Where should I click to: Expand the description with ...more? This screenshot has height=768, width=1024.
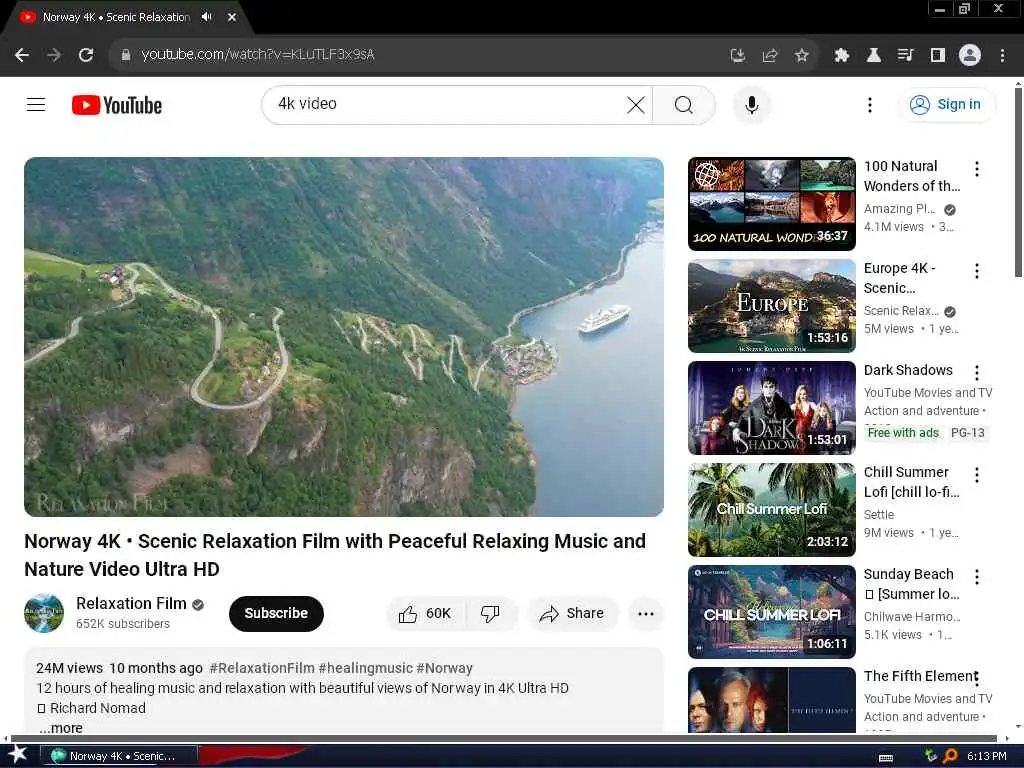tap(61, 728)
